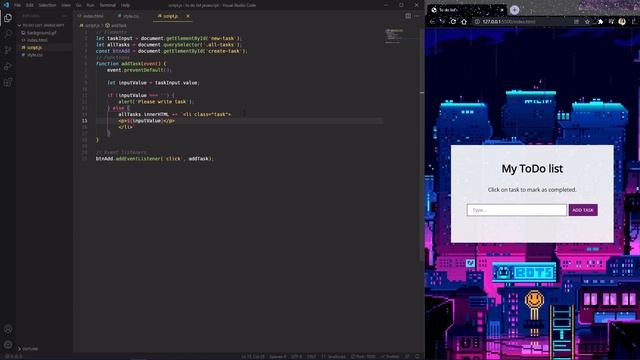Image resolution: width=640 pixels, height=360 pixels.
Task: Open the Selection menu
Action: (x=47, y=5)
